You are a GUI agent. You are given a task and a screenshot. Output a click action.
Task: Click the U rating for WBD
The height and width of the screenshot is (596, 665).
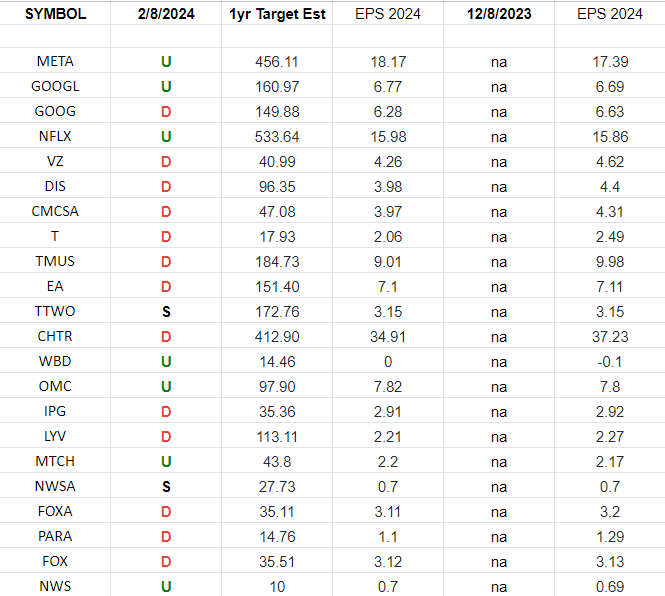166,362
